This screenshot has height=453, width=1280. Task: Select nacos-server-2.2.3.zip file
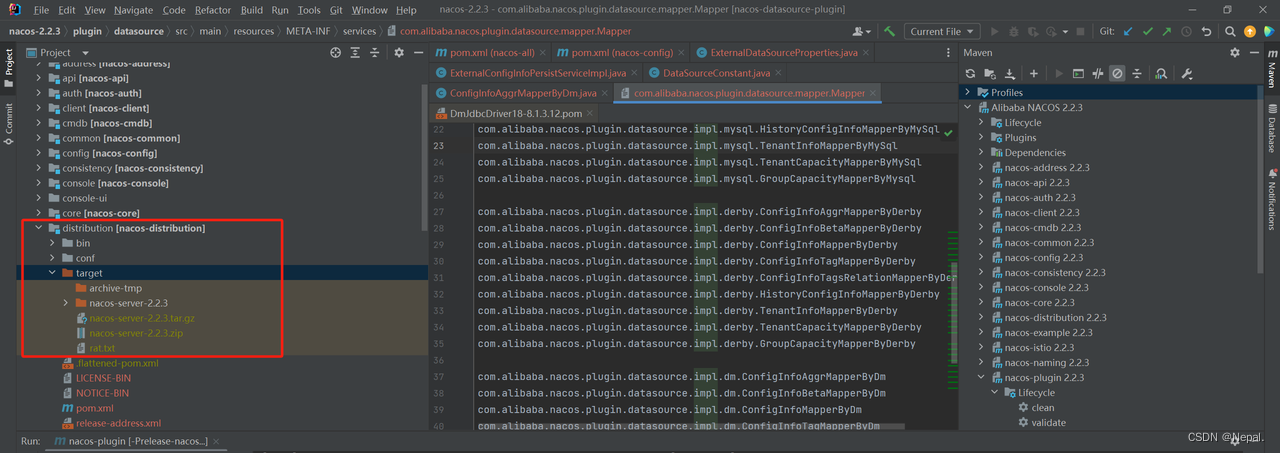[x=136, y=333]
